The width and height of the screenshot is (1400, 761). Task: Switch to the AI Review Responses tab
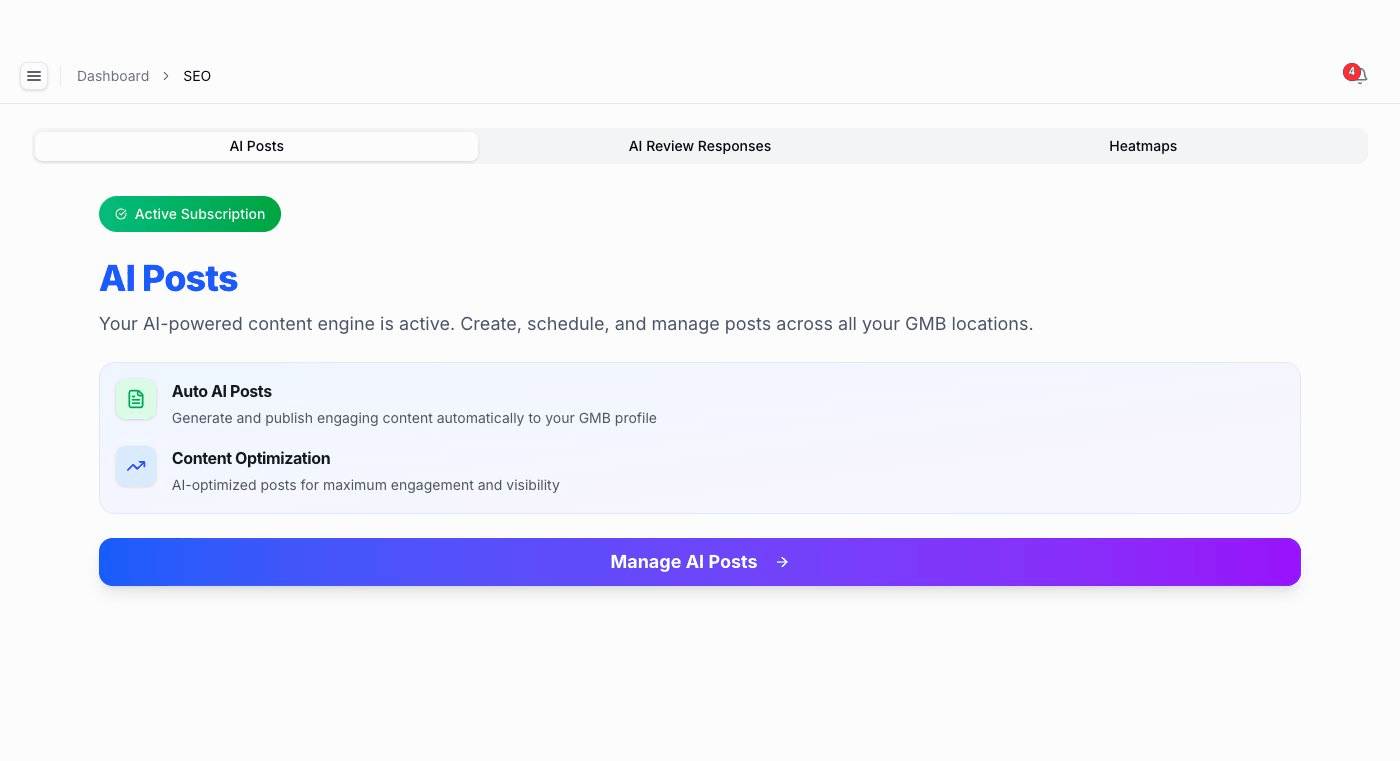click(700, 146)
